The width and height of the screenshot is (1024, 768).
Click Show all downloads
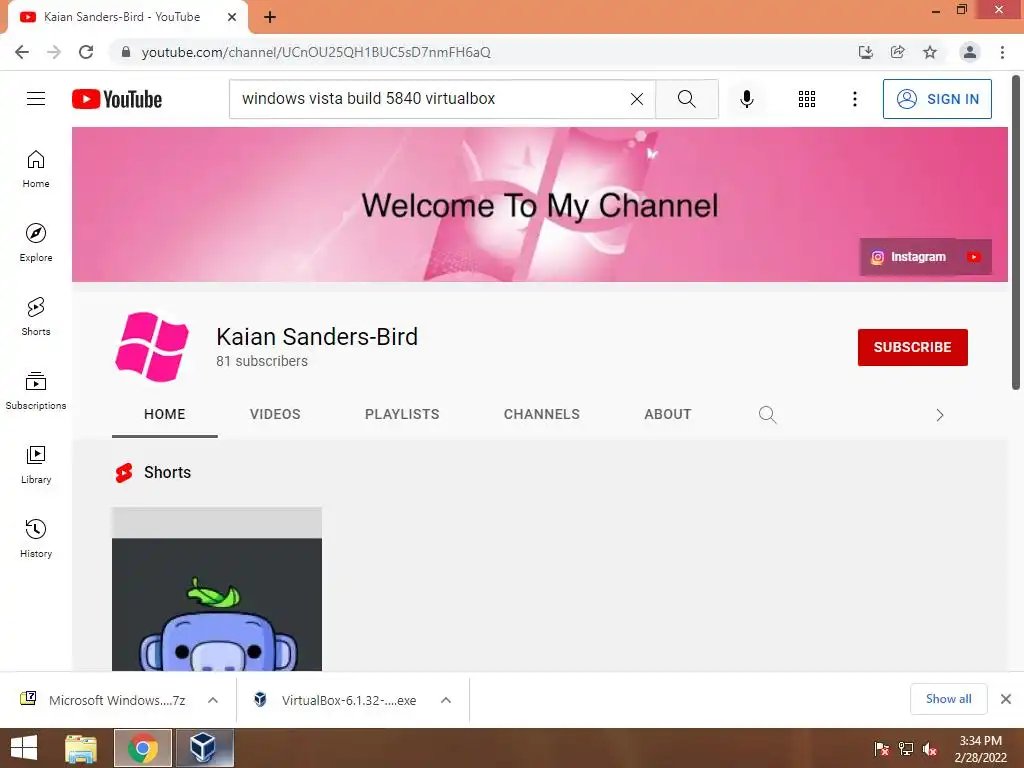pyautogui.click(x=948, y=699)
